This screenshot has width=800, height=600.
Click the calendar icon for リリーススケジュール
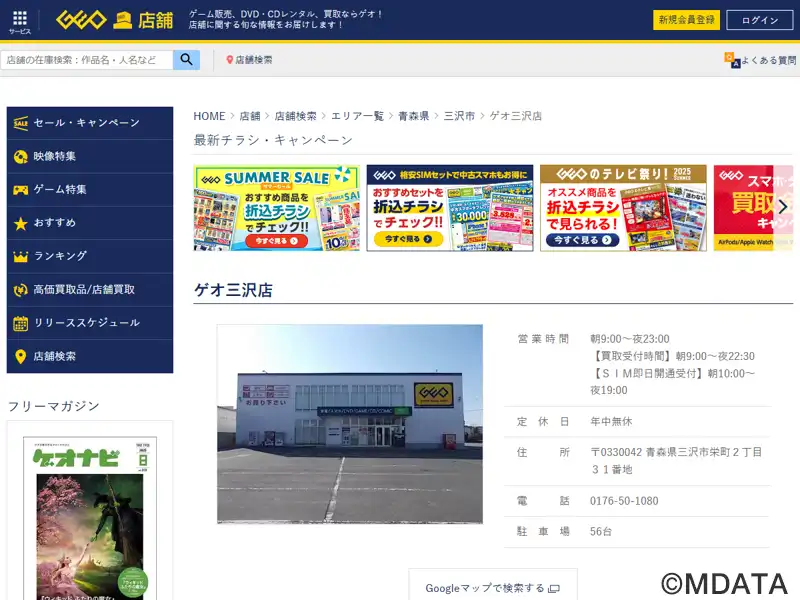pyautogui.click(x=20, y=323)
